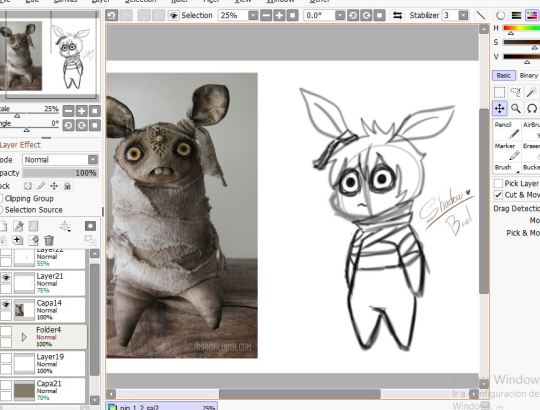Choose the Pencil brush tool
540x410 pixels.
507,130
